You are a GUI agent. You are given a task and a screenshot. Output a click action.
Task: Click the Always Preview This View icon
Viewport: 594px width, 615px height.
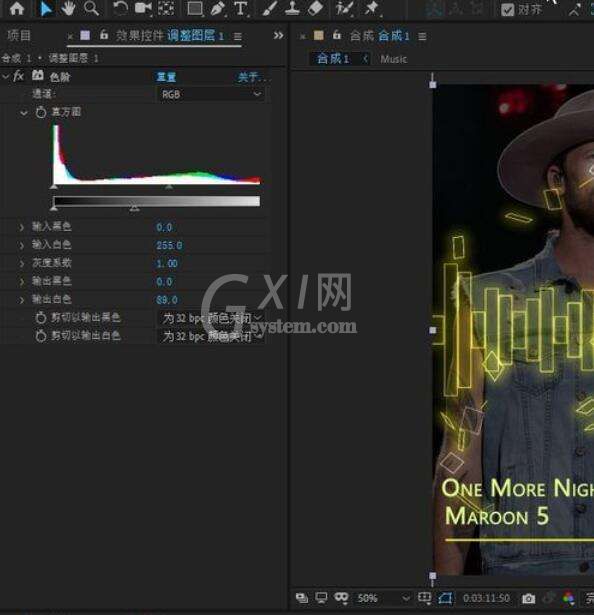[x=302, y=598]
